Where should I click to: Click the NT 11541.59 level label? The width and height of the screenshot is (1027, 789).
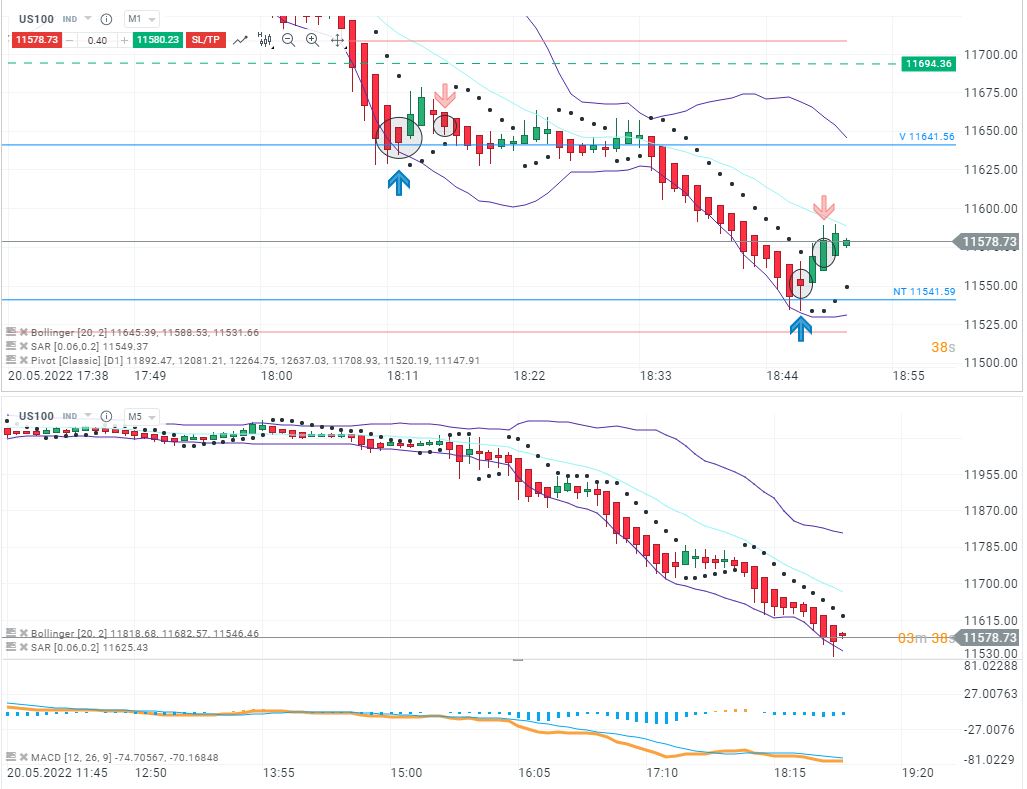[924, 291]
